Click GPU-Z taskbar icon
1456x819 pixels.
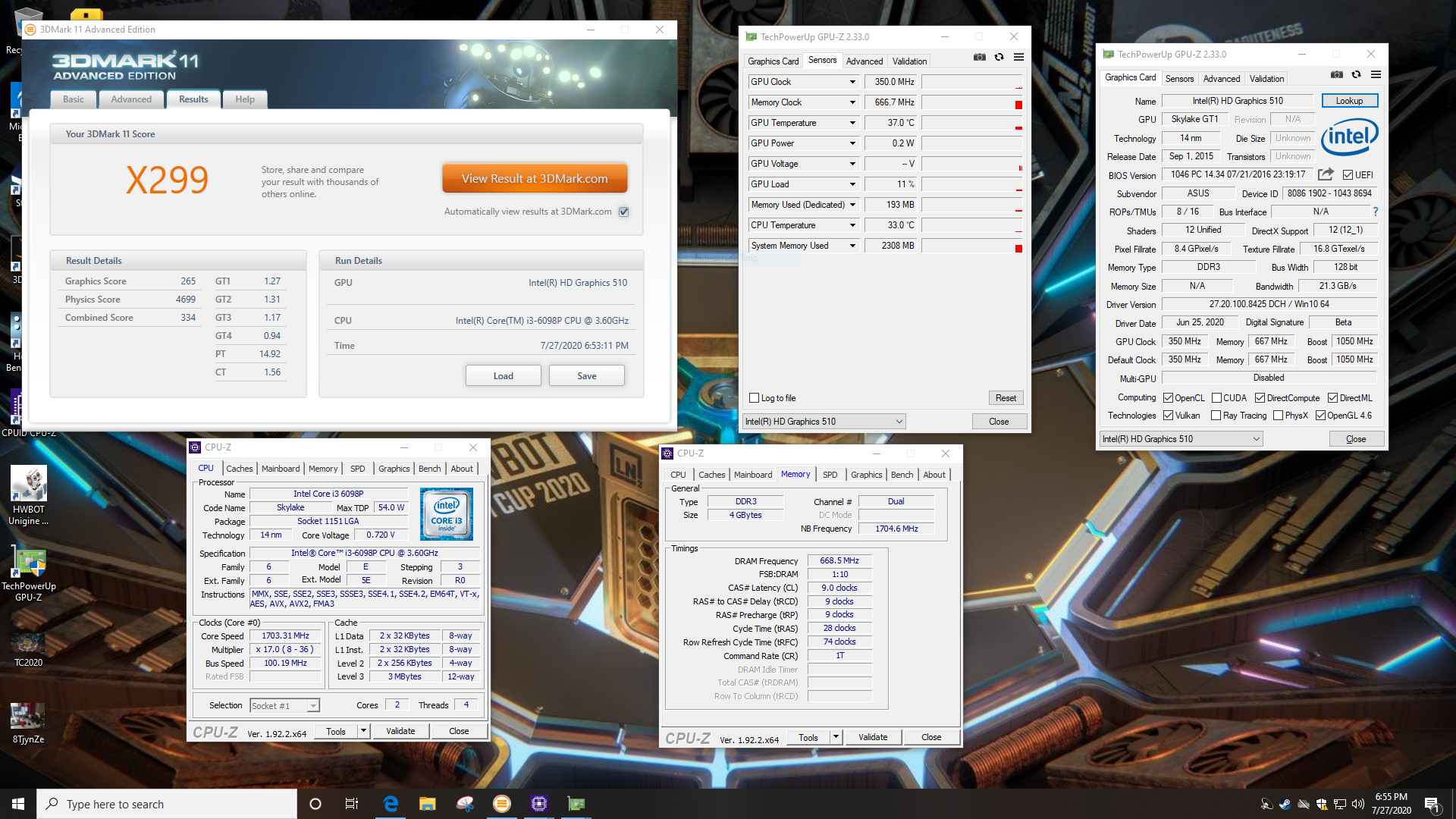pyautogui.click(x=576, y=804)
